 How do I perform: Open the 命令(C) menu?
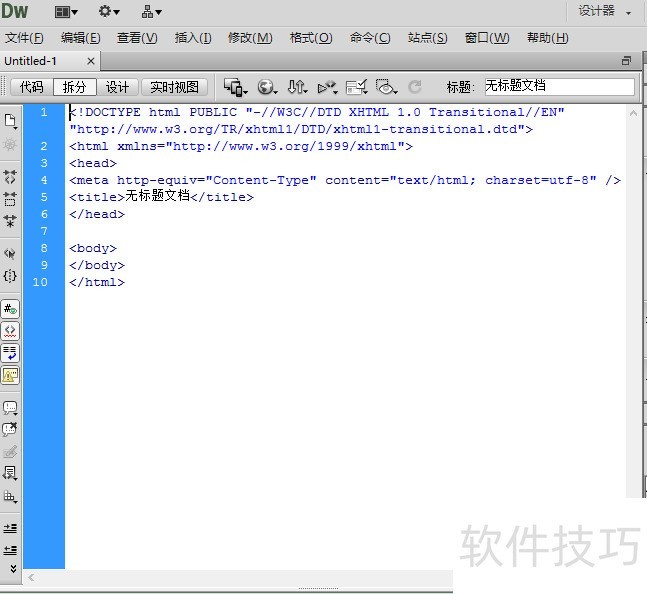tap(370, 38)
